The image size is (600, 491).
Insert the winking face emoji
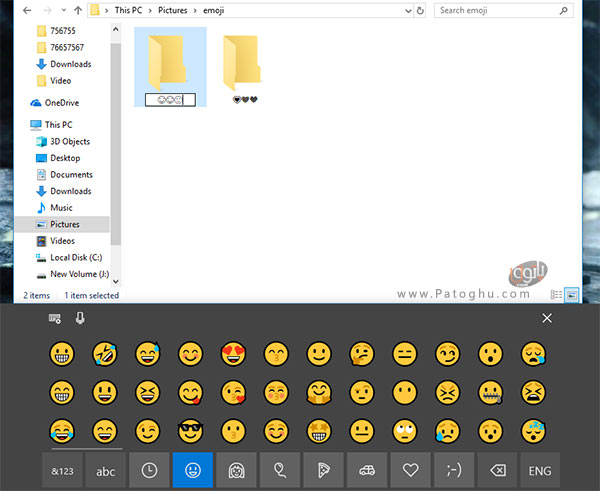point(147,431)
